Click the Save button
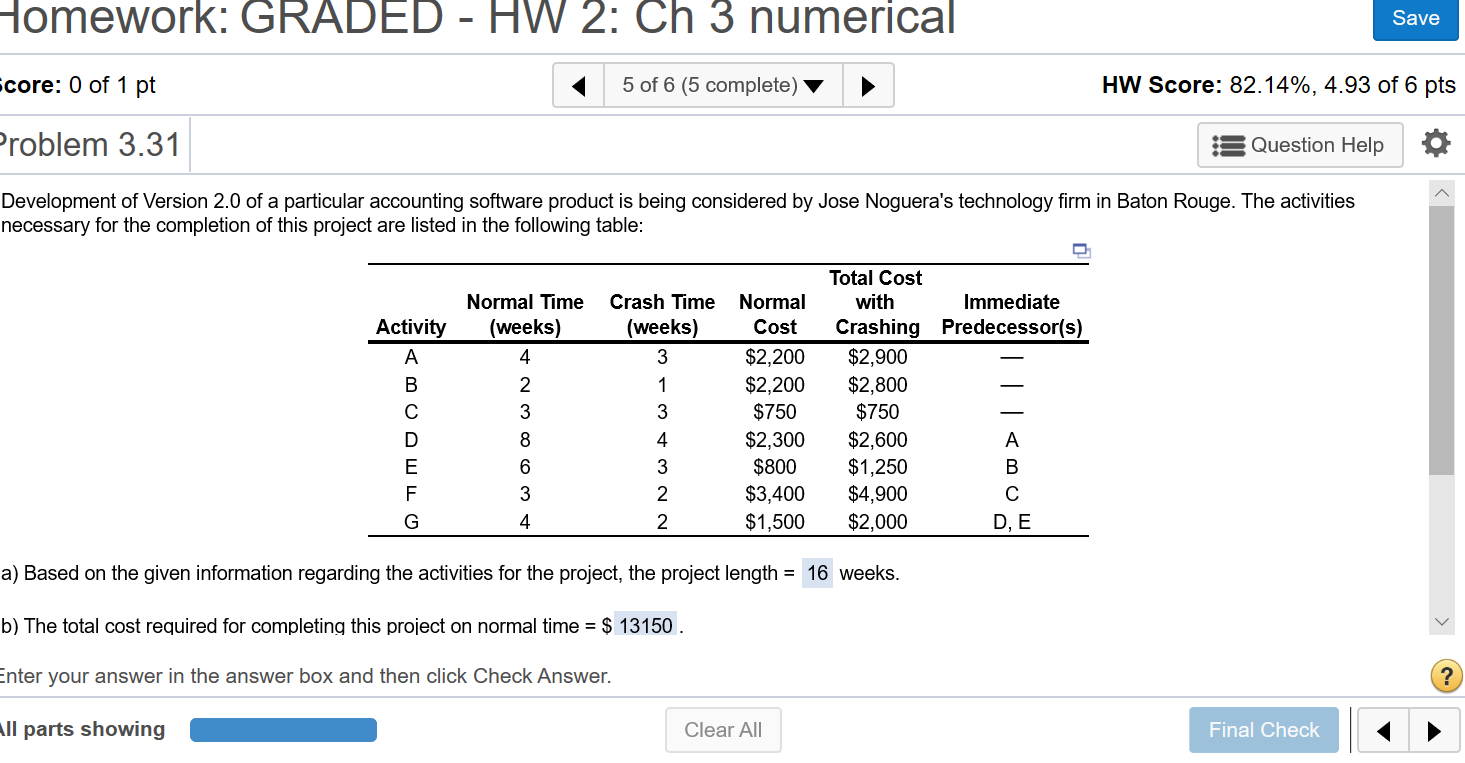1465x763 pixels. click(1415, 18)
